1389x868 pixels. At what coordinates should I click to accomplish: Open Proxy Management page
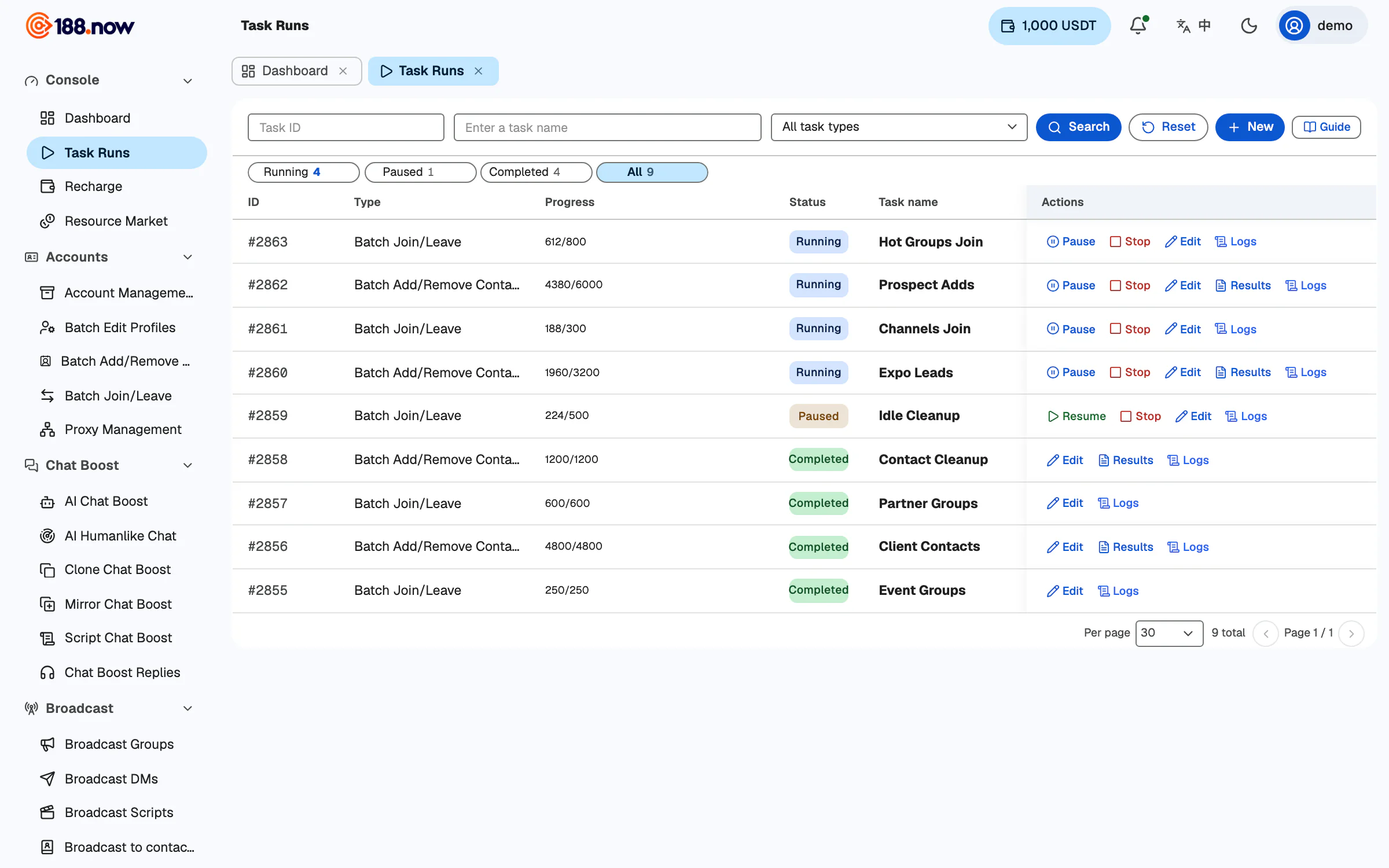[117, 429]
